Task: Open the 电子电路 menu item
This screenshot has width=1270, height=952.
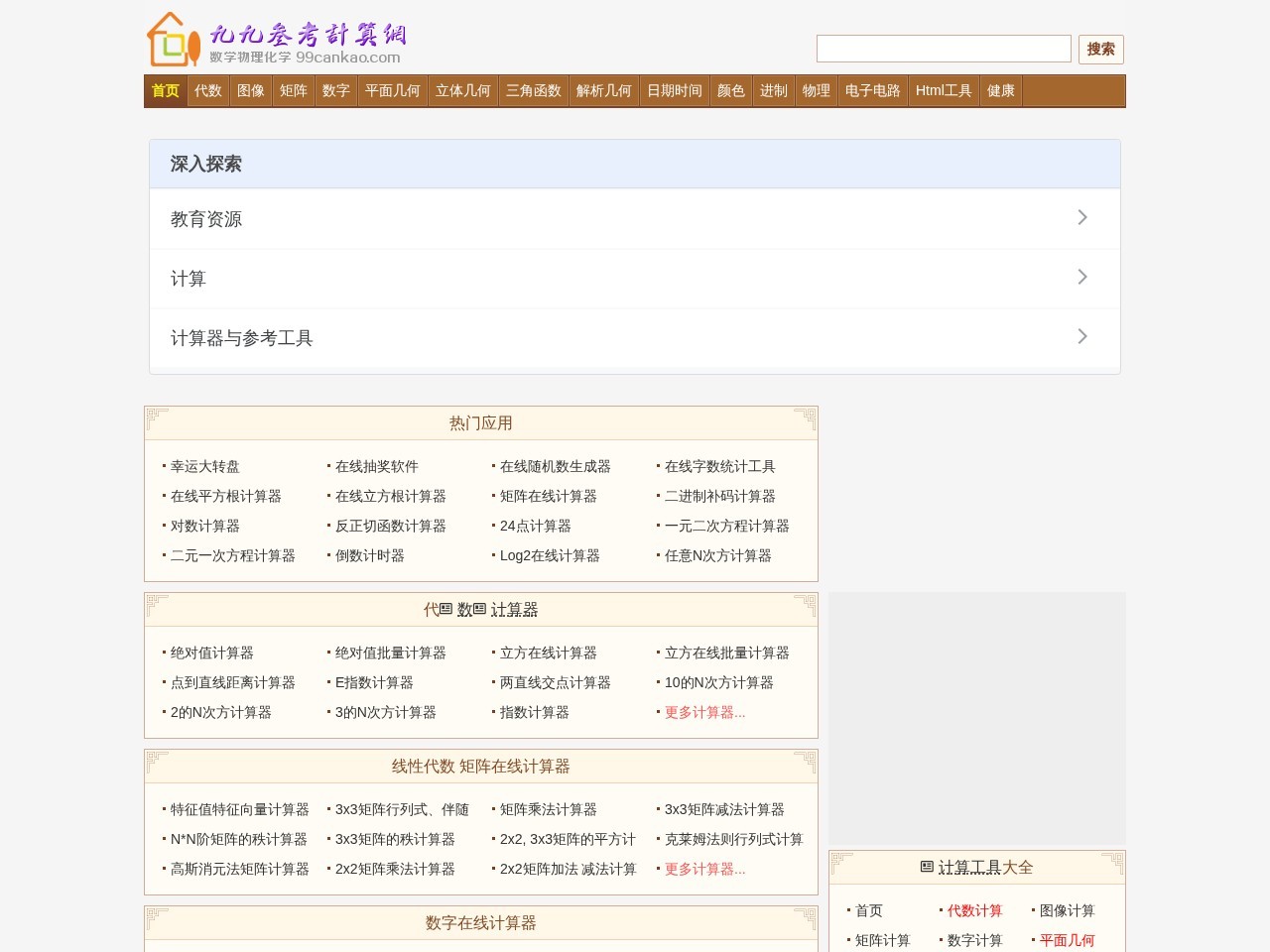Action: click(873, 90)
